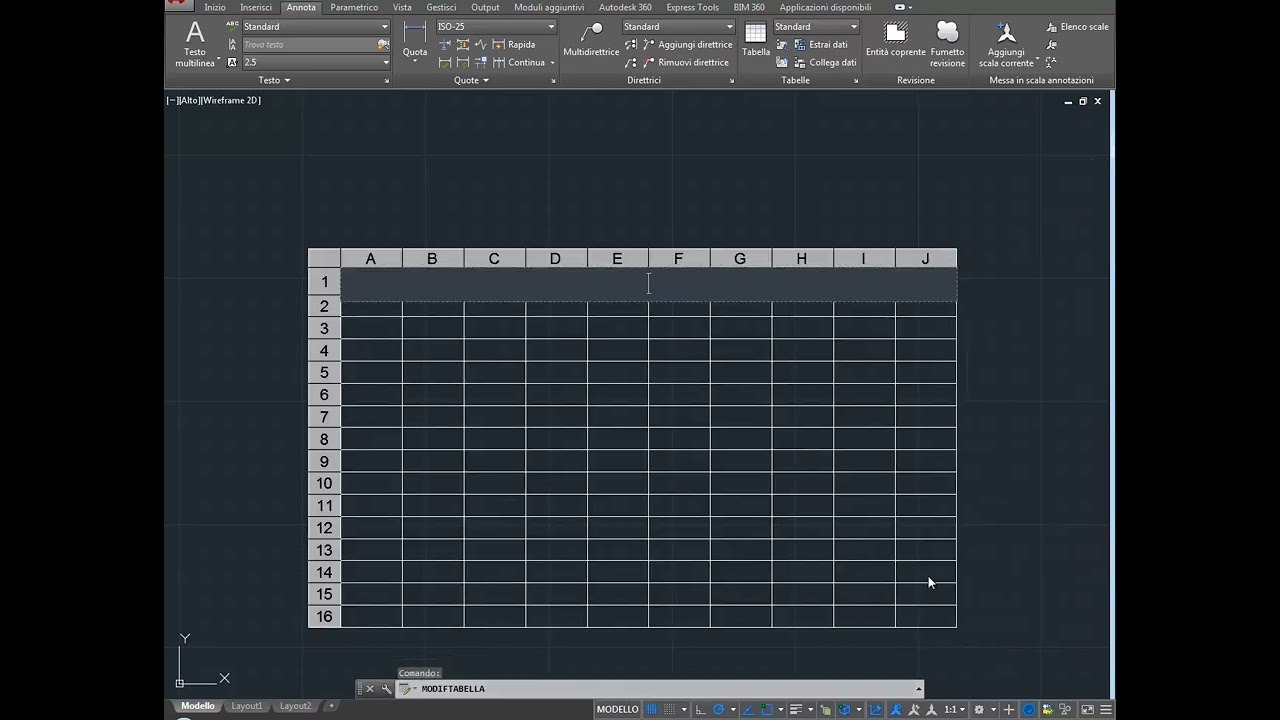The image size is (1280, 720).
Task: Click the viewport label [-][Alto][Wireframe 2D]
Action: tap(213, 100)
